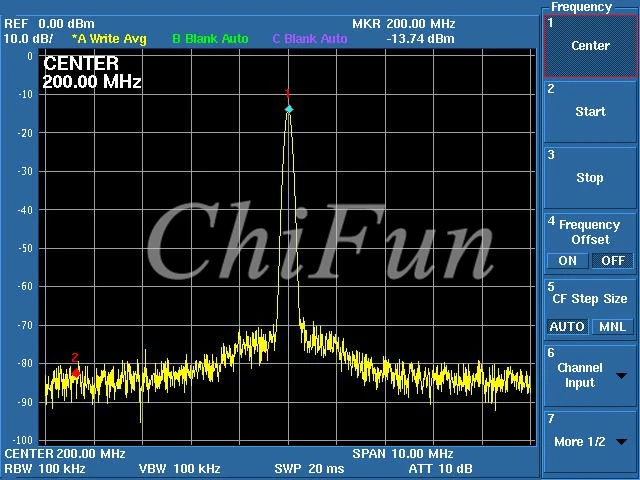This screenshot has width=640, height=480.
Task: Click the 'ATT 10 dB' readout
Action: [440, 469]
